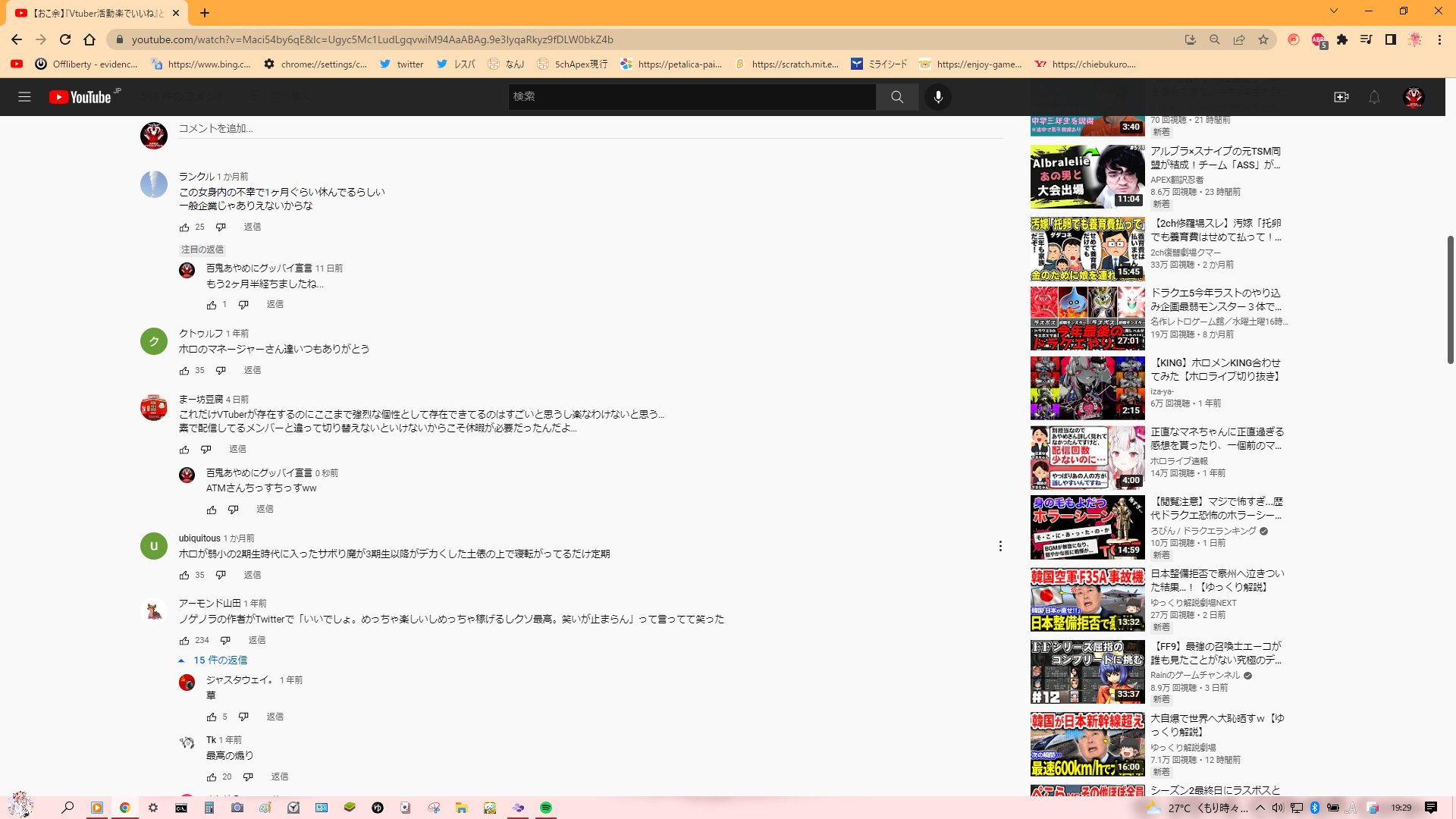Open Chrome three-dot menu
1456x819 pixels.
pyautogui.click(x=1439, y=39)
